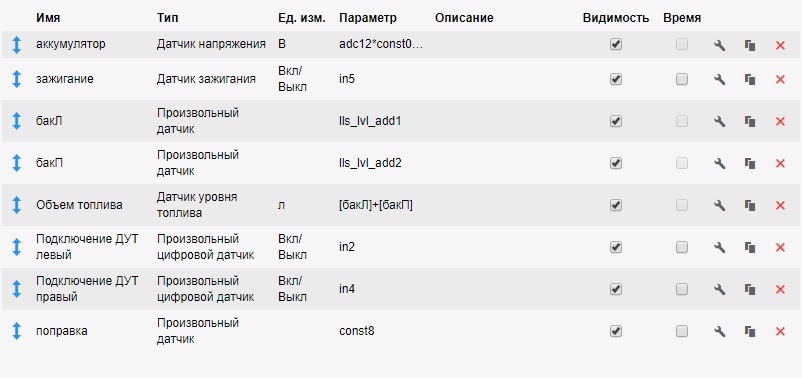The width and height of the screenshot is (802, 378).
Task: Uncheck visibility for зажигание sensor
Action: click(616, 79)
